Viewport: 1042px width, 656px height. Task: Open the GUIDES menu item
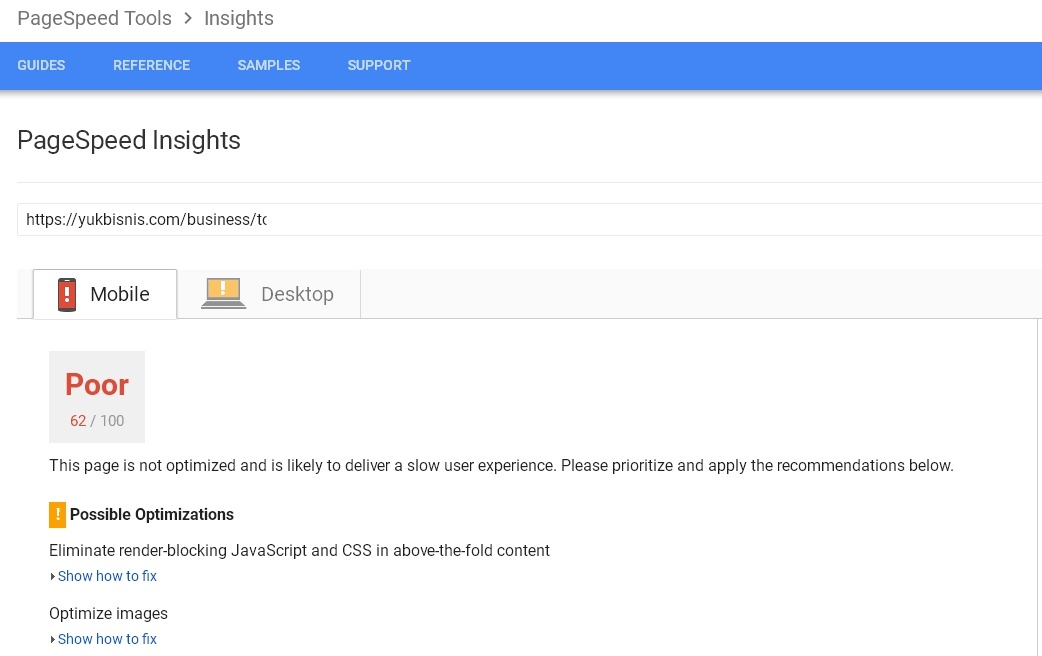41,65
